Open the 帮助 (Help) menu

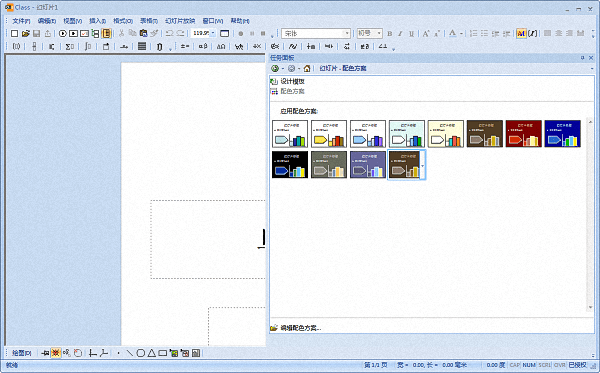pos(240,21)
